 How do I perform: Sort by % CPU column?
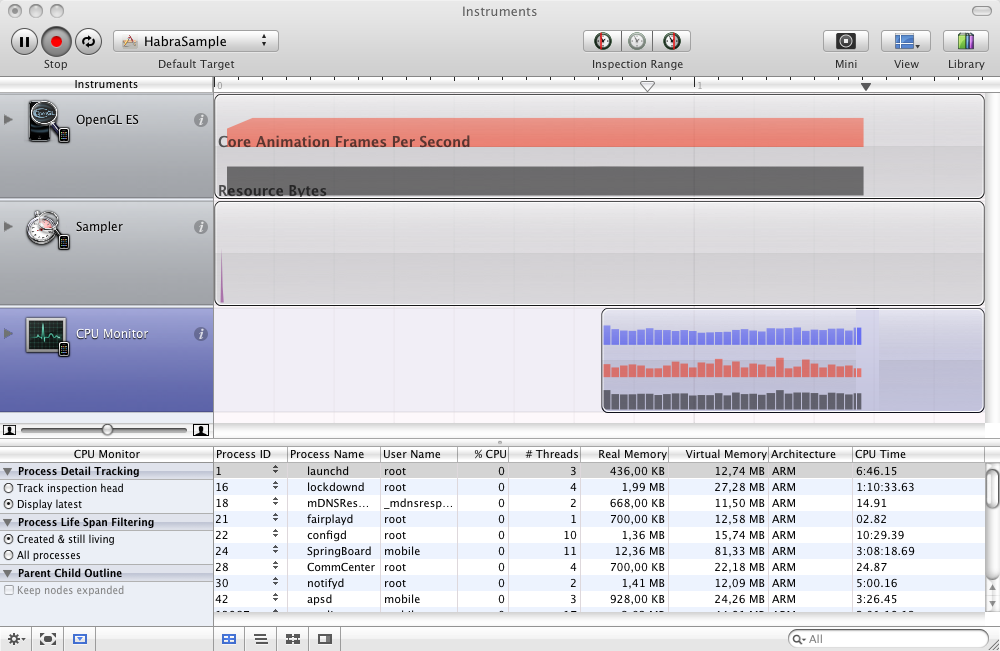click(x=483, y=454)
